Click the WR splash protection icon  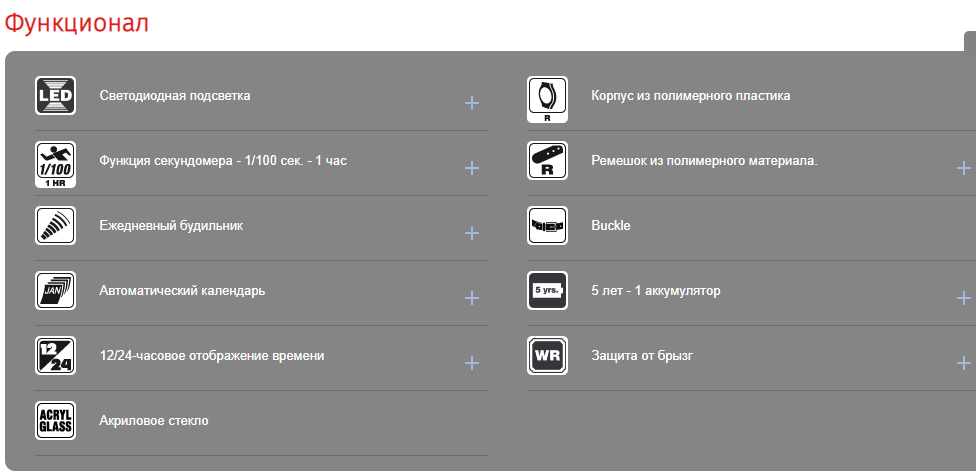point(547,356)
